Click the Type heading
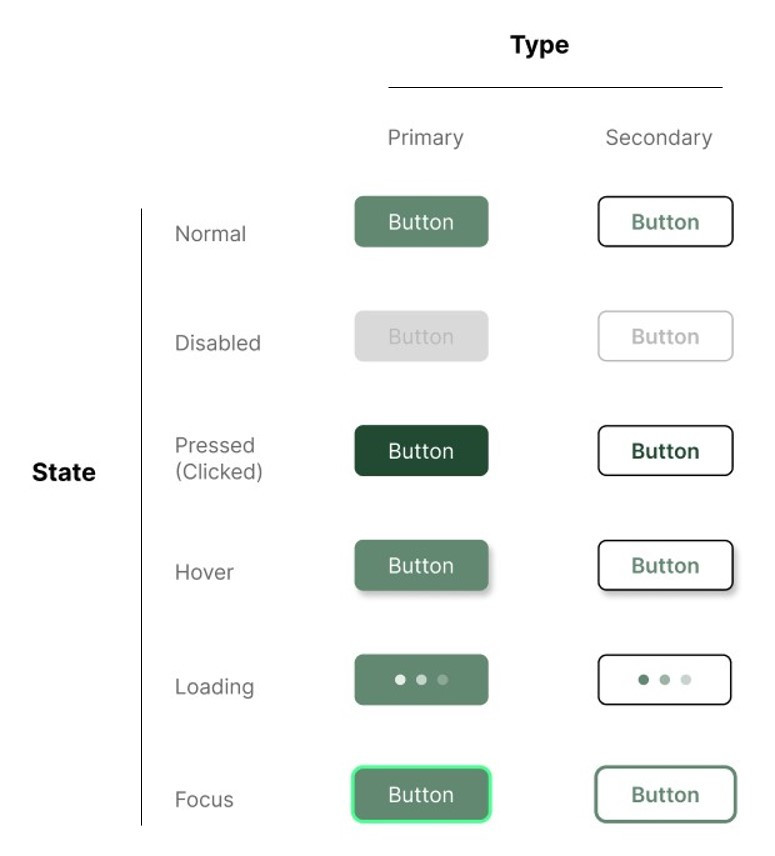The width and height of the screenshot is (775, 856). click(539, 45)
